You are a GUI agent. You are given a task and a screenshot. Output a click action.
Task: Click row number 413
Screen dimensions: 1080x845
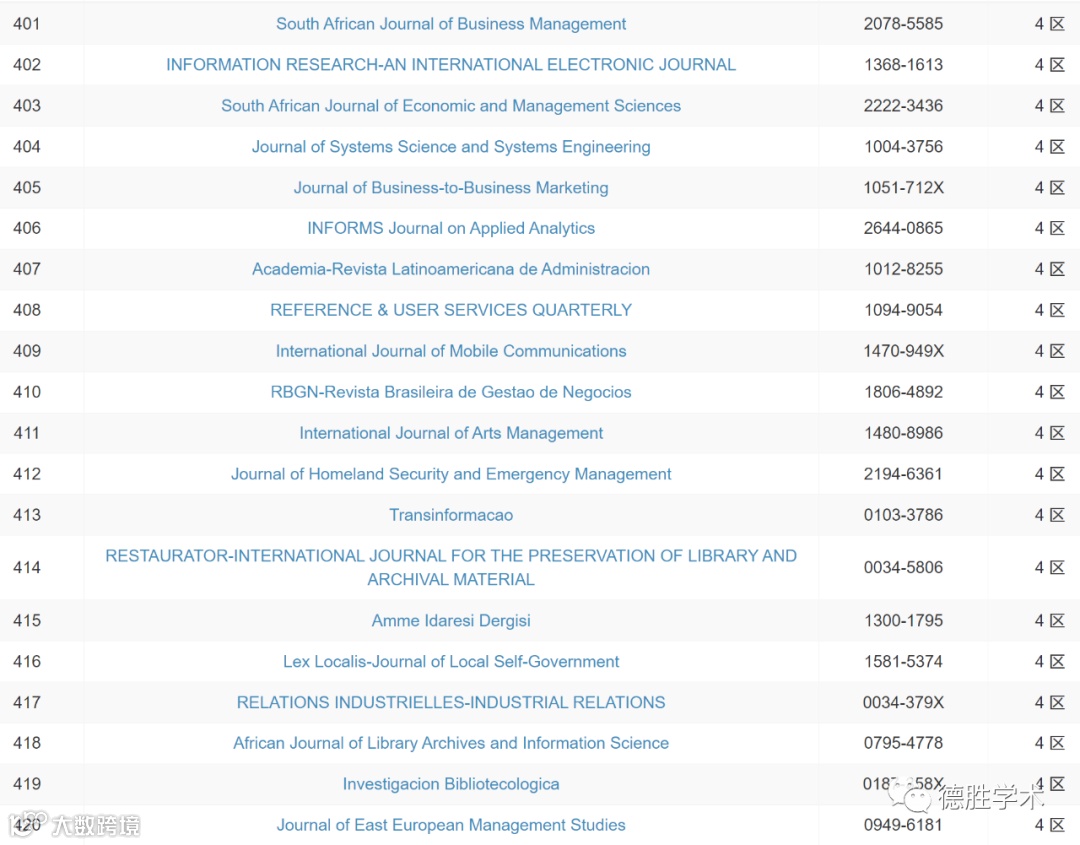[x=27, y=515]
